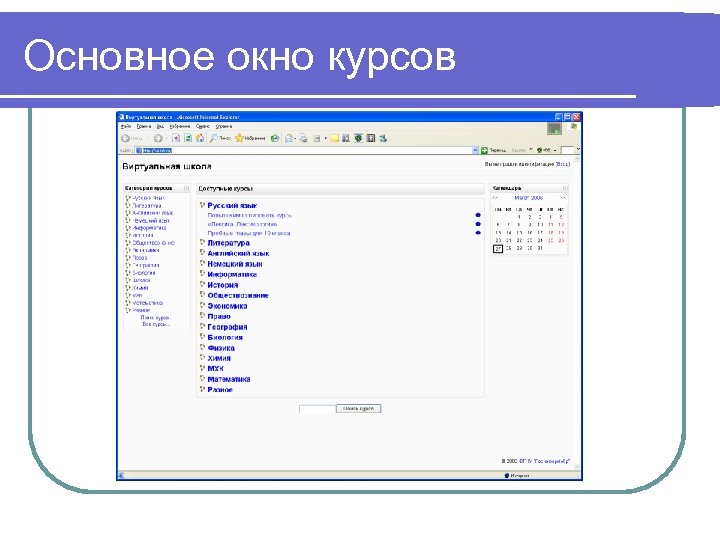Open the Вид menu
The width and height of the screenshot is (720, 540).
(x=160, y=126)
